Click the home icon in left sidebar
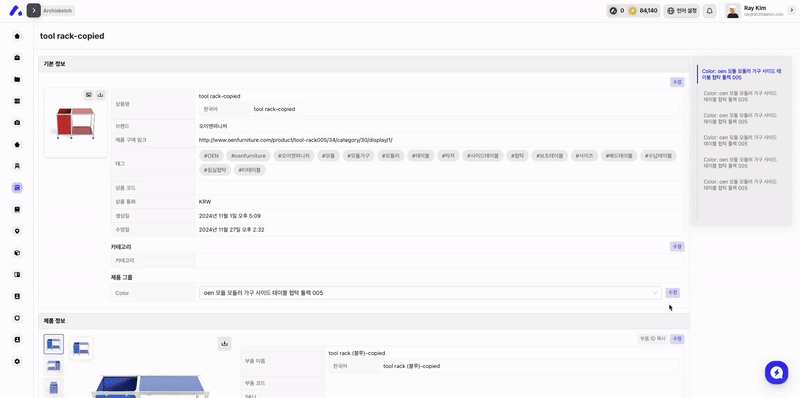Image resolution: width=800 pixels, height=398 pixels. click(x=17, y=36)
